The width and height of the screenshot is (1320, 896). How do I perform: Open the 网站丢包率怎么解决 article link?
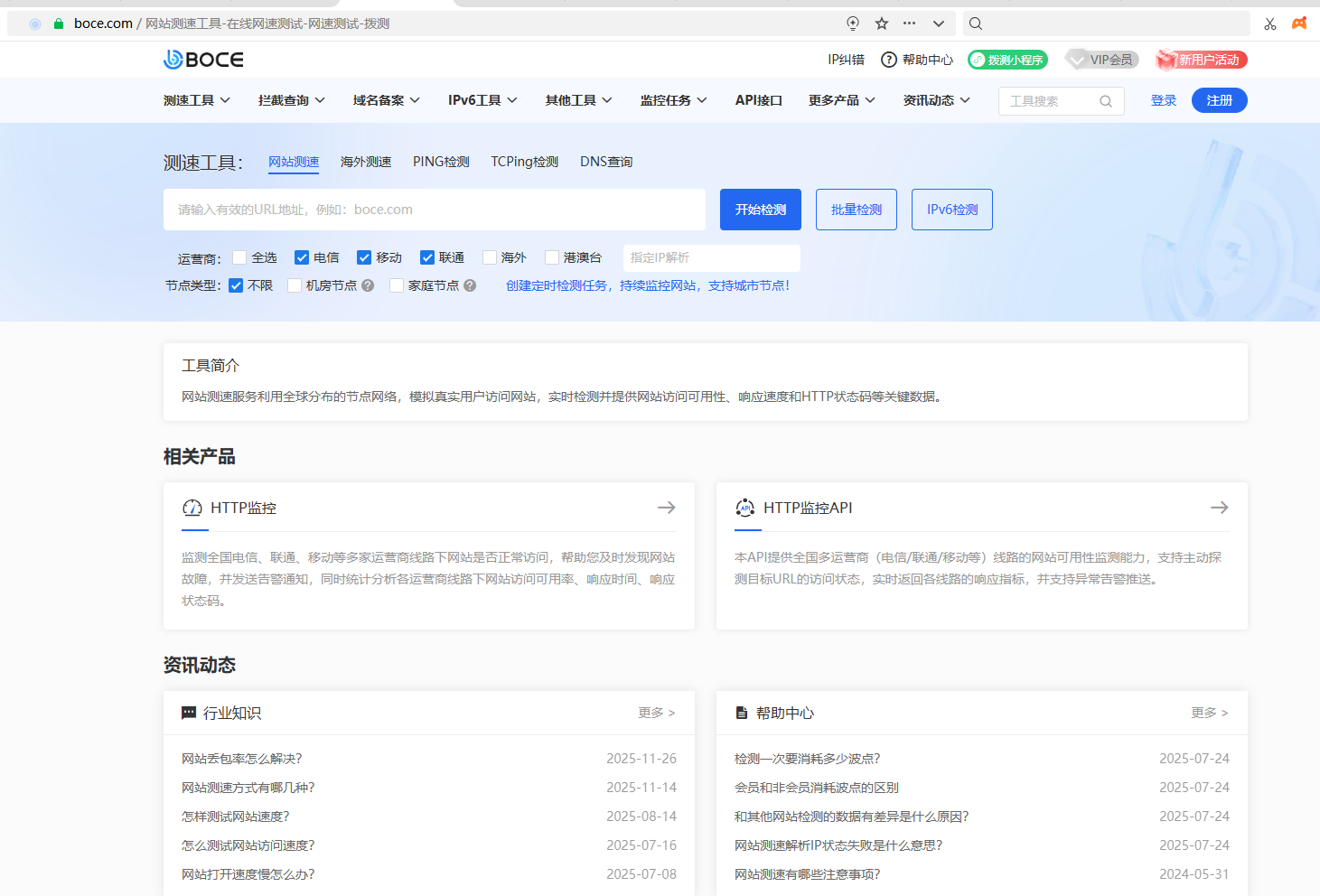coord(240,759)
